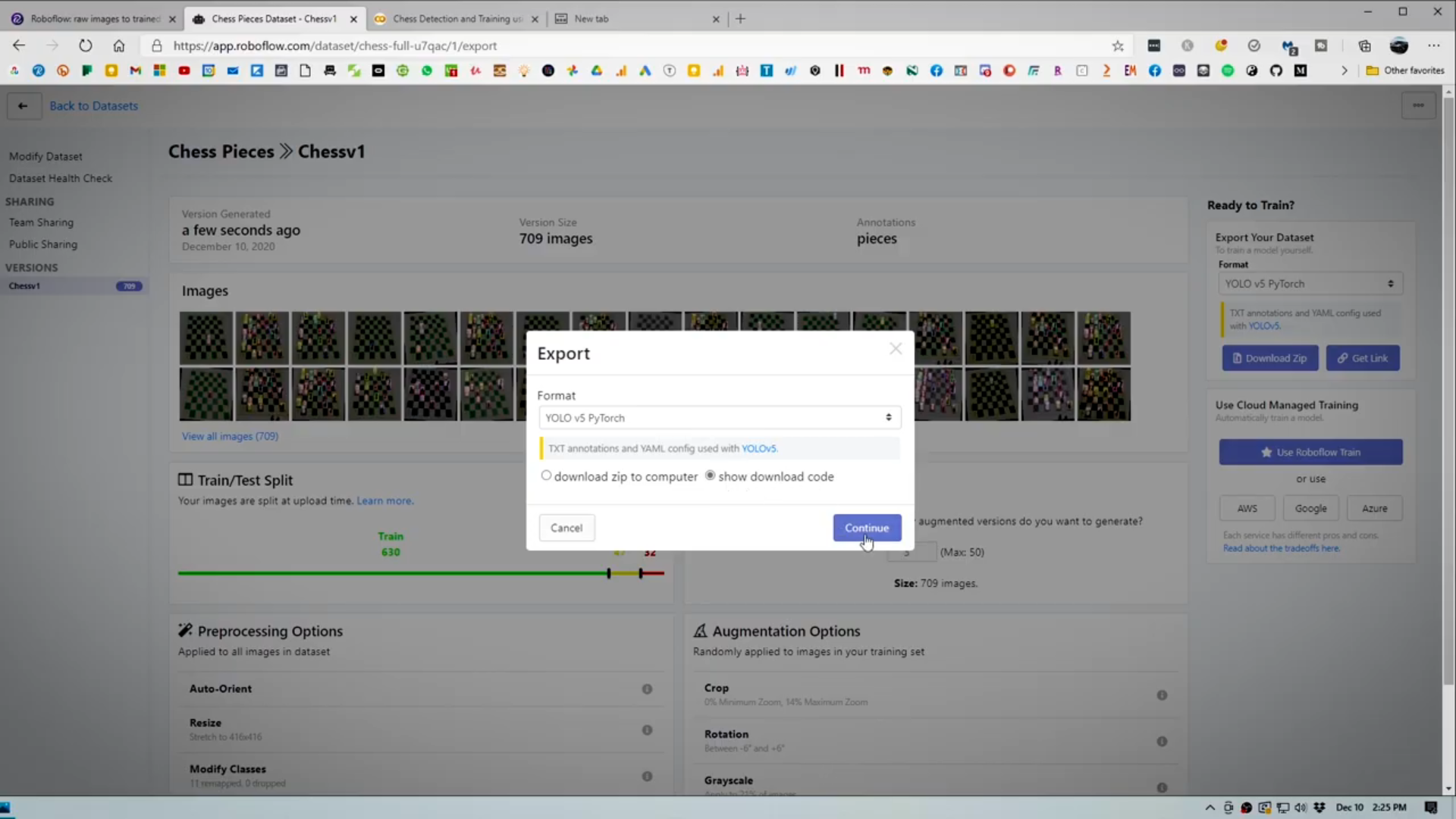1456x819 pixels.
Task: Open the Learn more link under Train/Test Split
Action: click(384, 500)
